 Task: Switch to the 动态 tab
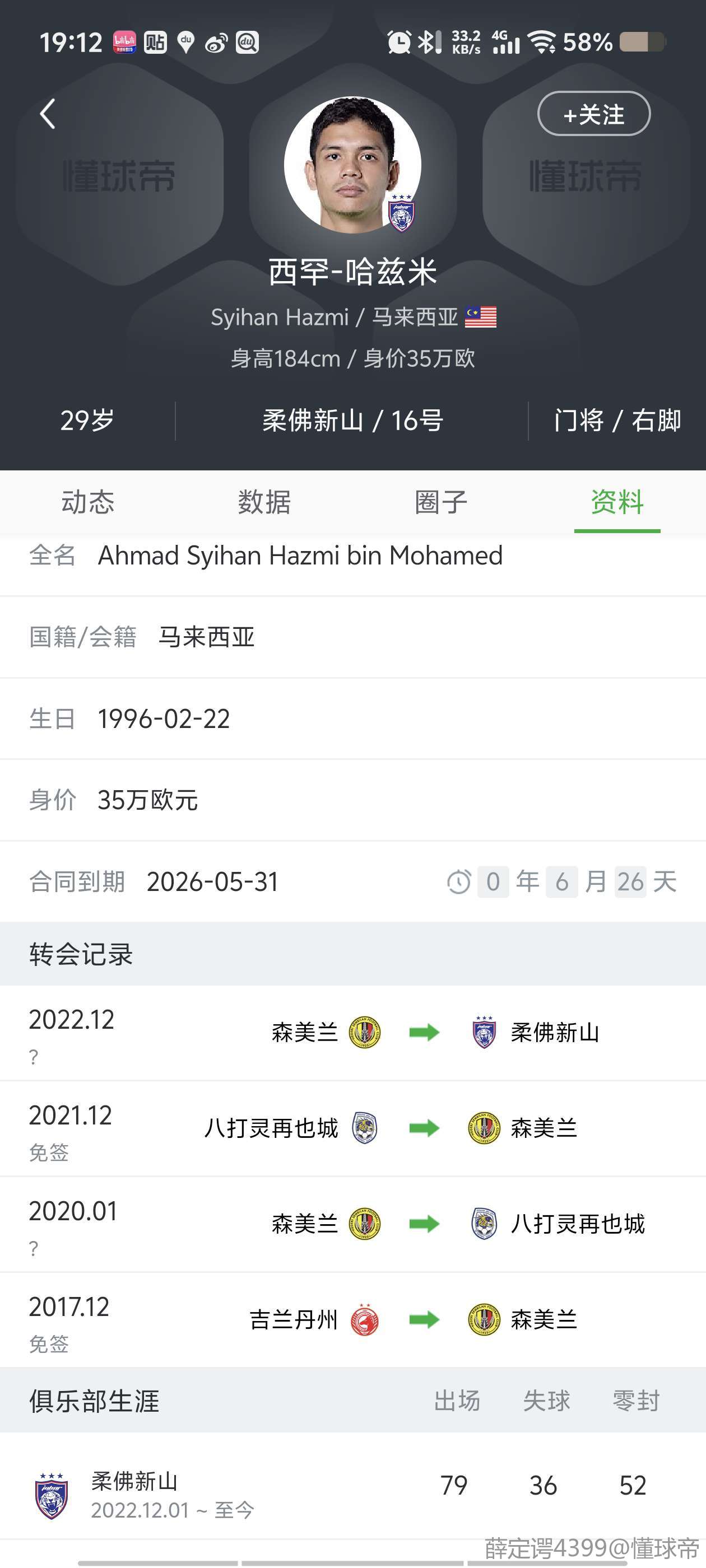[x=88, y=502]
